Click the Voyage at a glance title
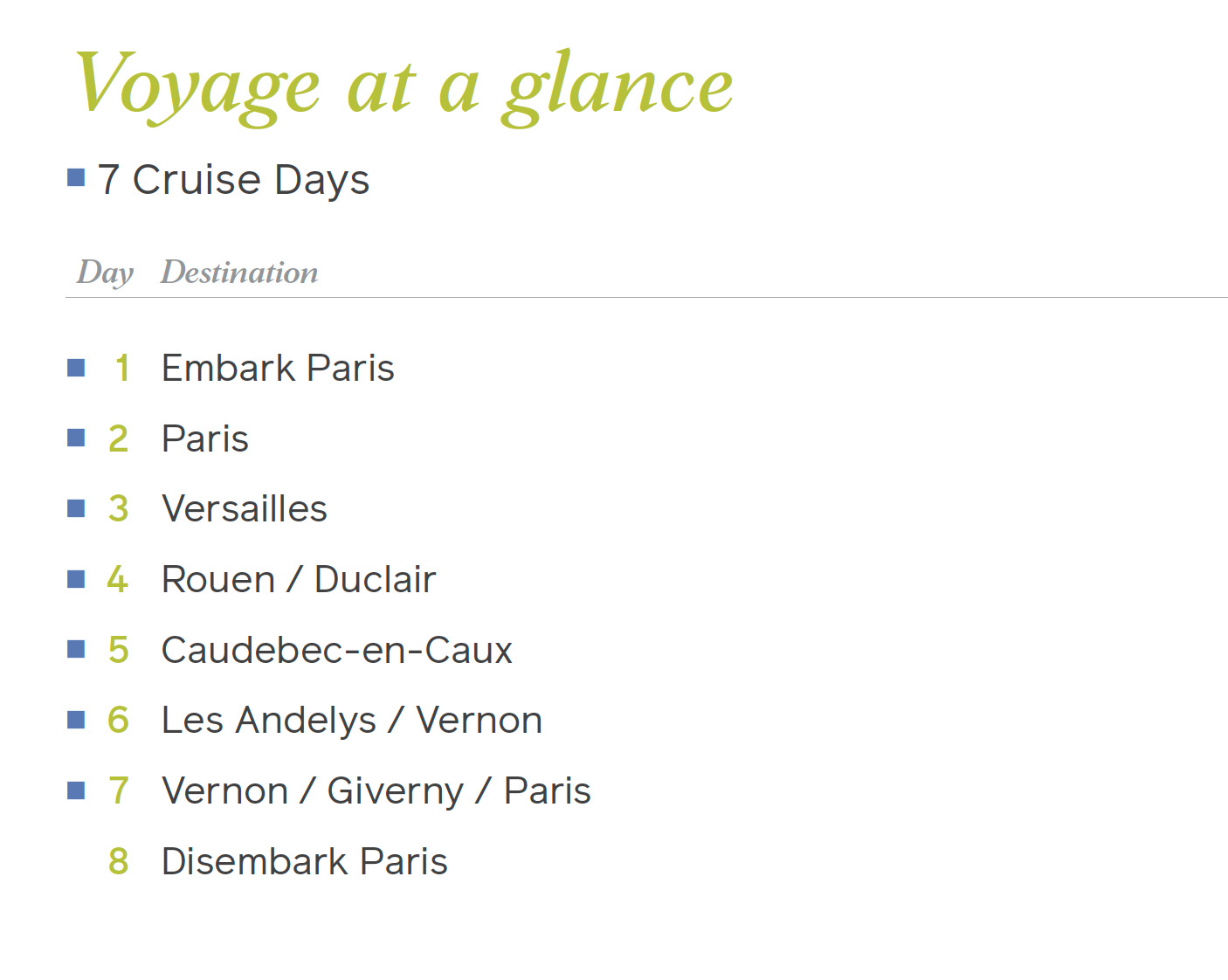This screenshot has height=980, width=1228. click(404, 86)
